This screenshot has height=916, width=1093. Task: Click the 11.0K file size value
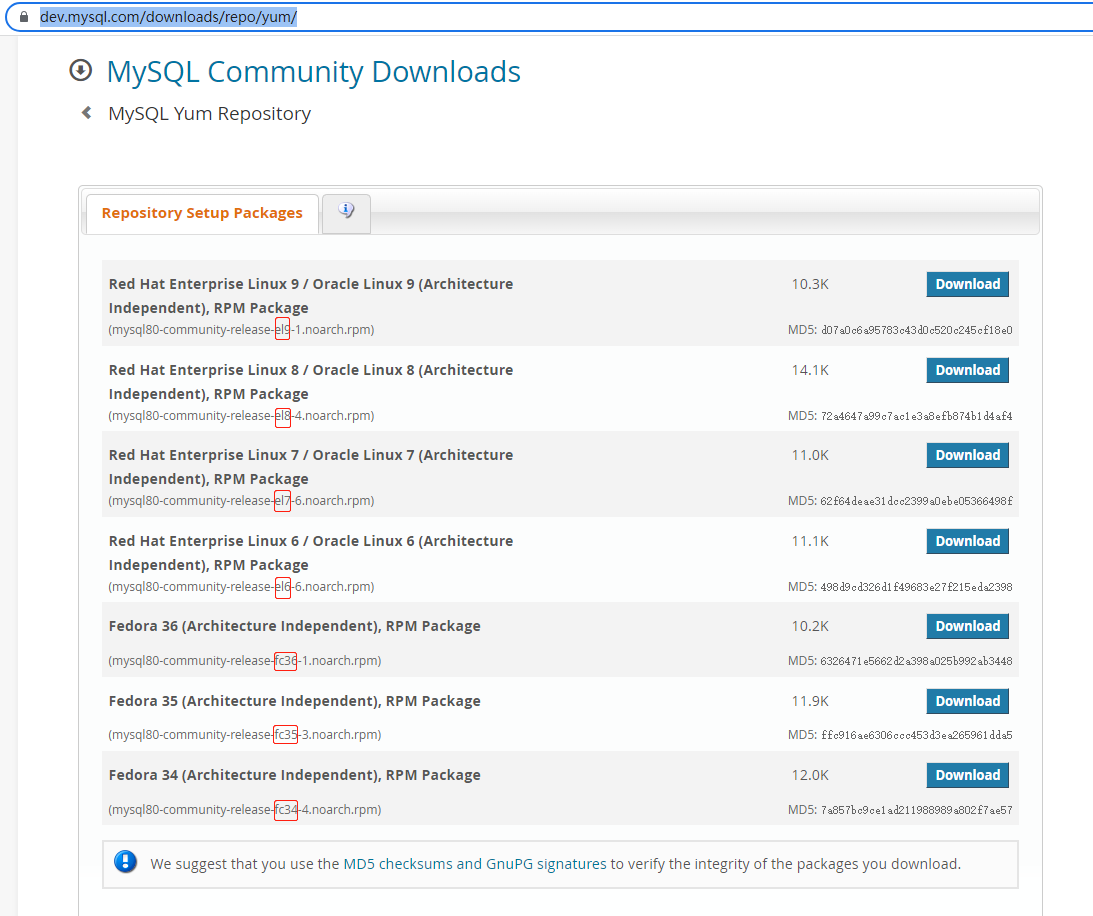810,455
